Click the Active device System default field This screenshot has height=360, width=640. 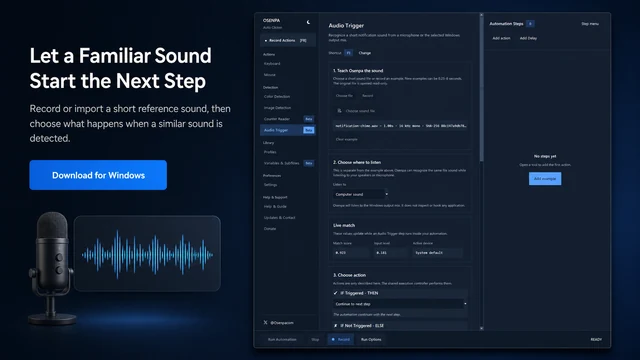pos(438,253)
